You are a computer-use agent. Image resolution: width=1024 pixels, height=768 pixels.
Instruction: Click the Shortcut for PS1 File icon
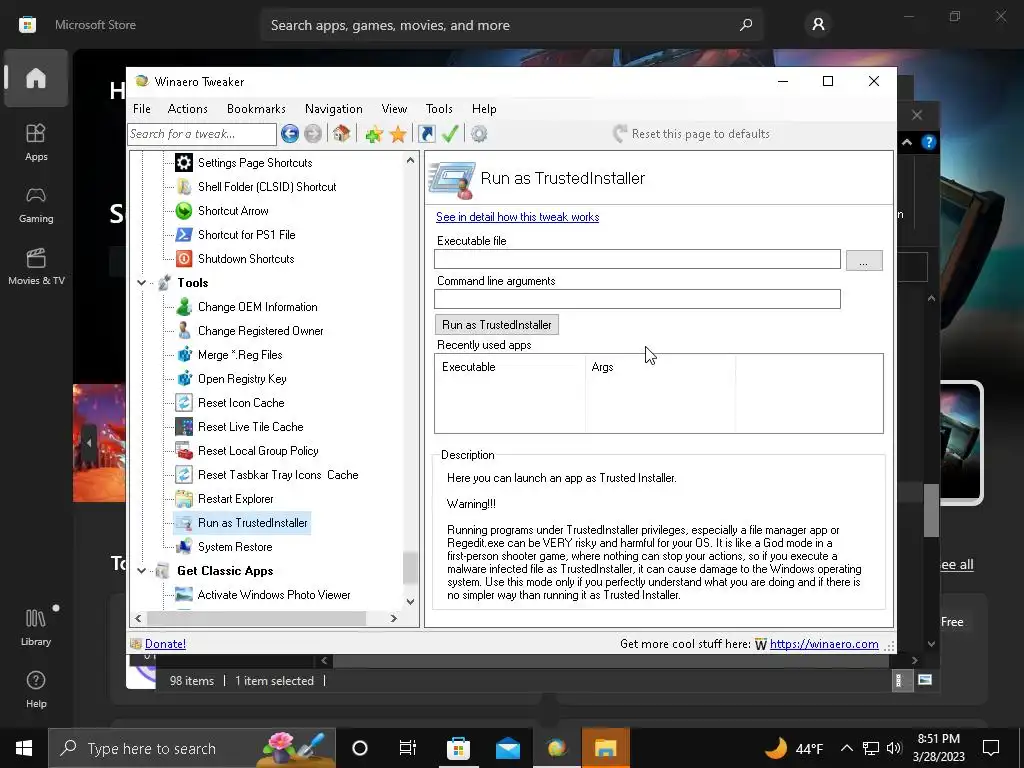[x=184, y=234]
